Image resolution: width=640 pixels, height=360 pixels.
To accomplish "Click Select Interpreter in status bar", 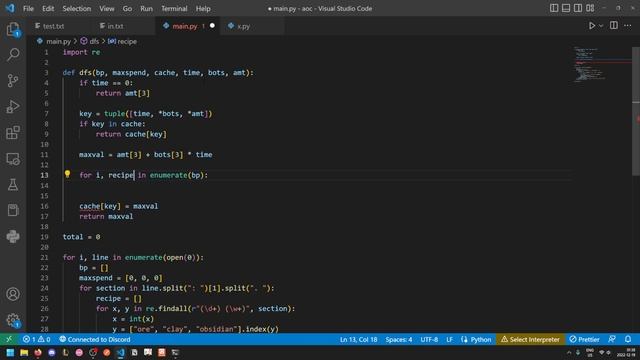I will 530,339.
